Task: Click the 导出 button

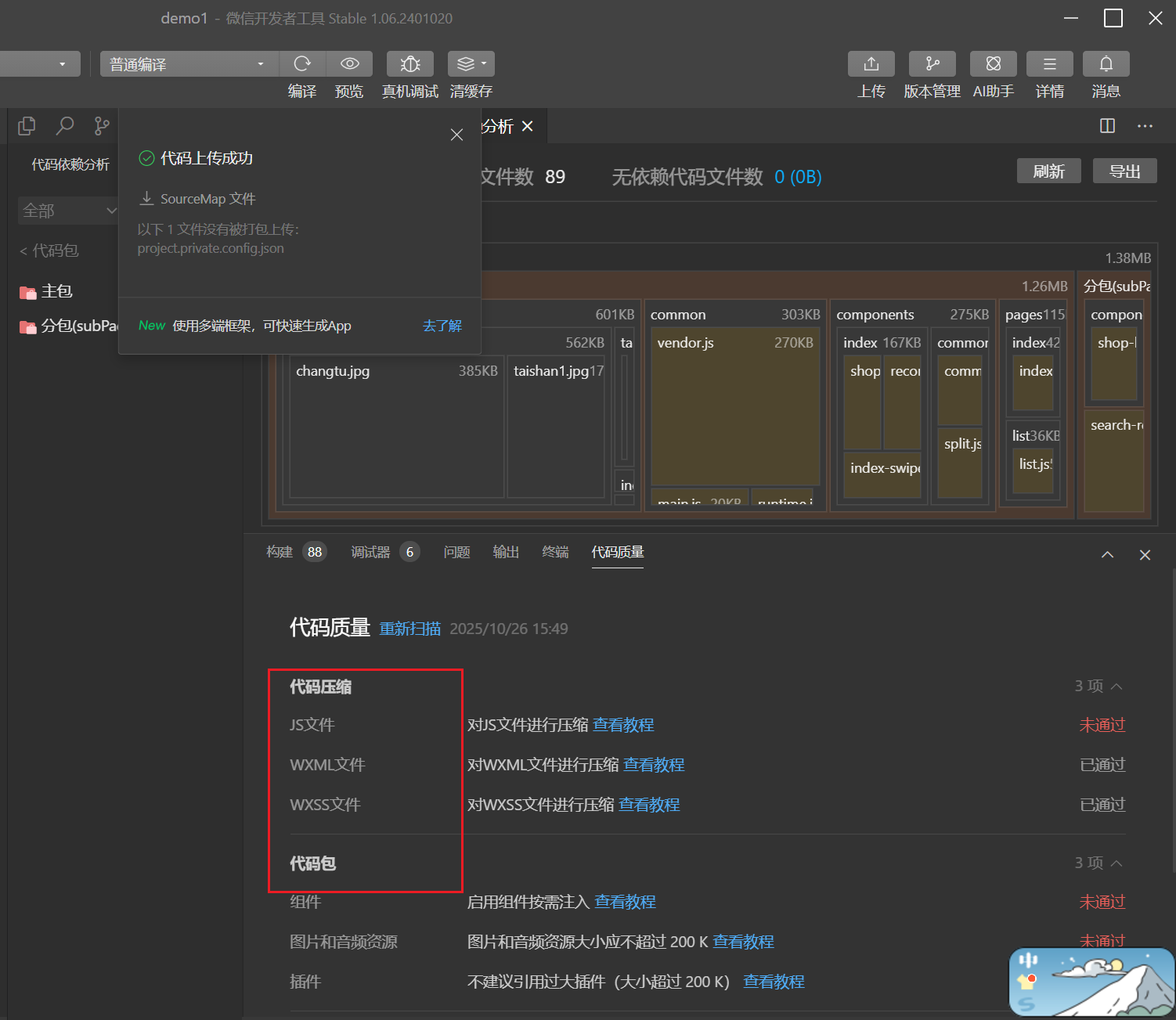Action: tap(1125, 171)
